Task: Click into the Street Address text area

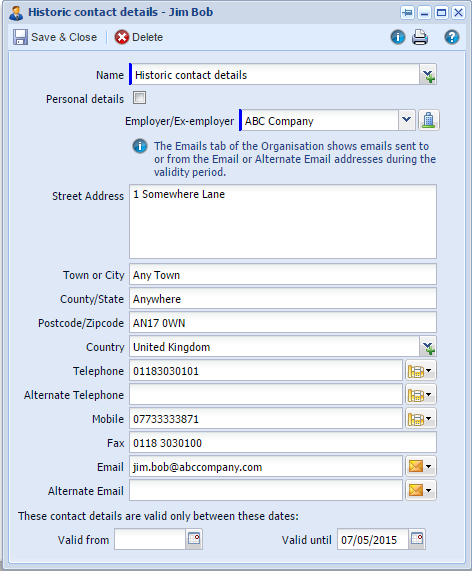Action: [x=283, y=221]
